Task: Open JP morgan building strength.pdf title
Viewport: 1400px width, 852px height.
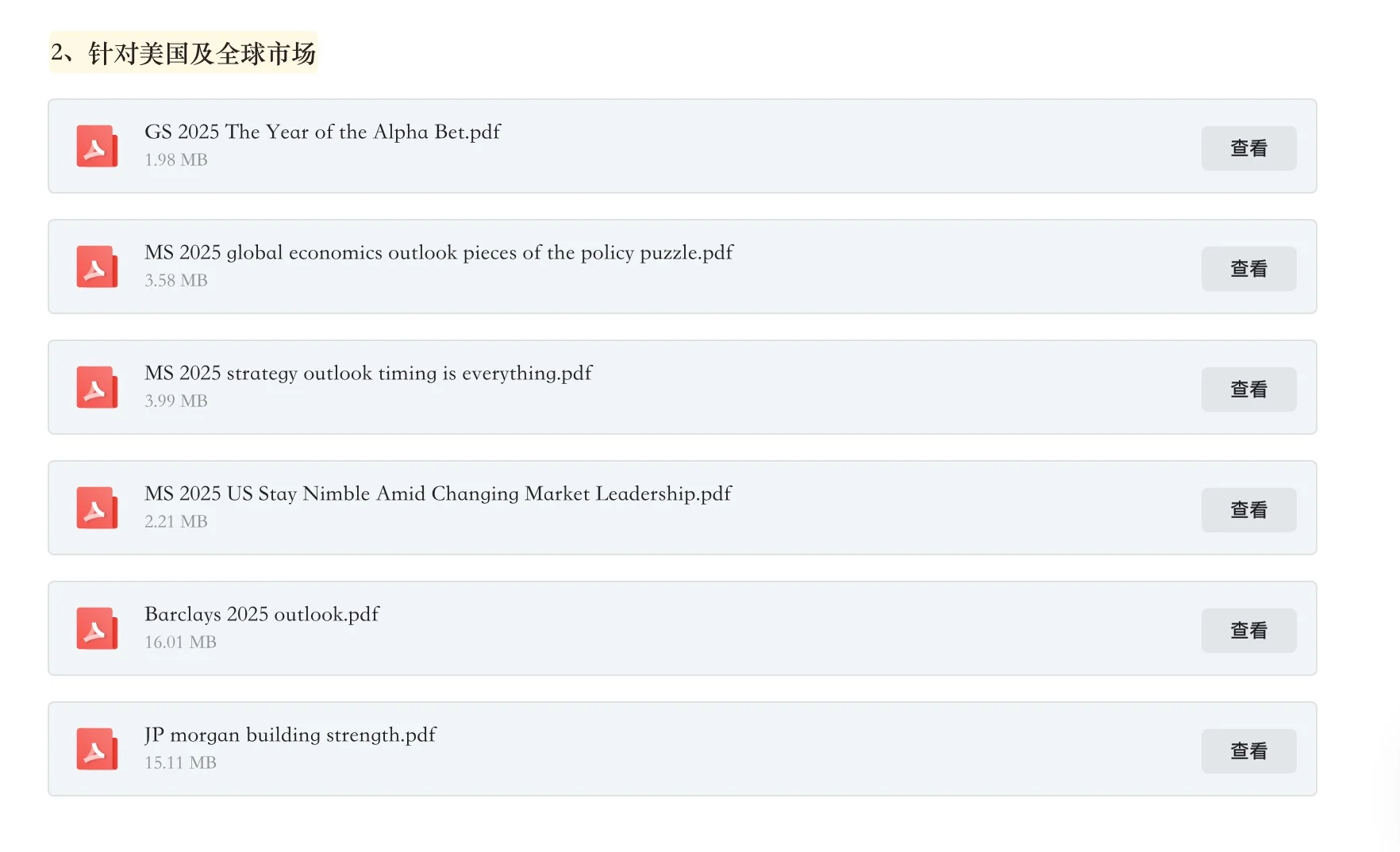Action: coord(290,735)
